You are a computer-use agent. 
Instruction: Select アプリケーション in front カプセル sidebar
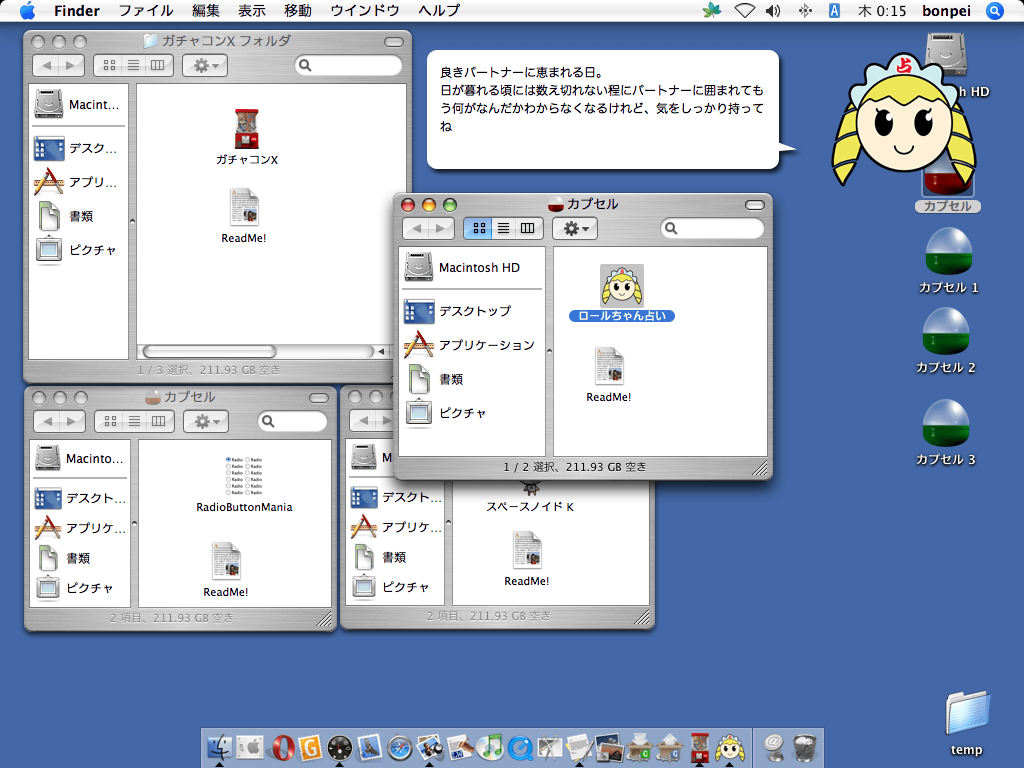(x=472, y=345)
